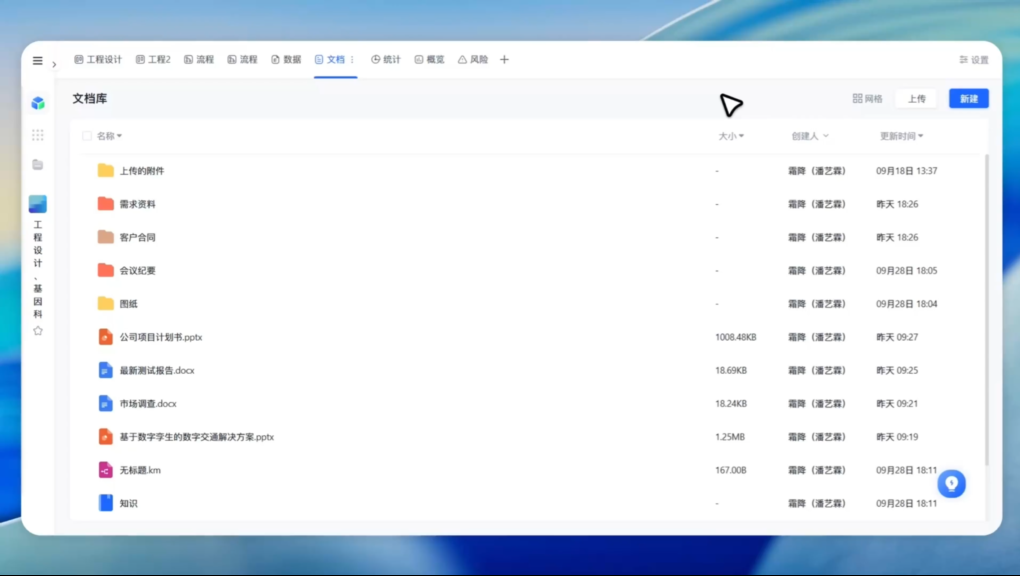
Task: Expand the sidebar with the chevron arrow
Action: [54, 64]
